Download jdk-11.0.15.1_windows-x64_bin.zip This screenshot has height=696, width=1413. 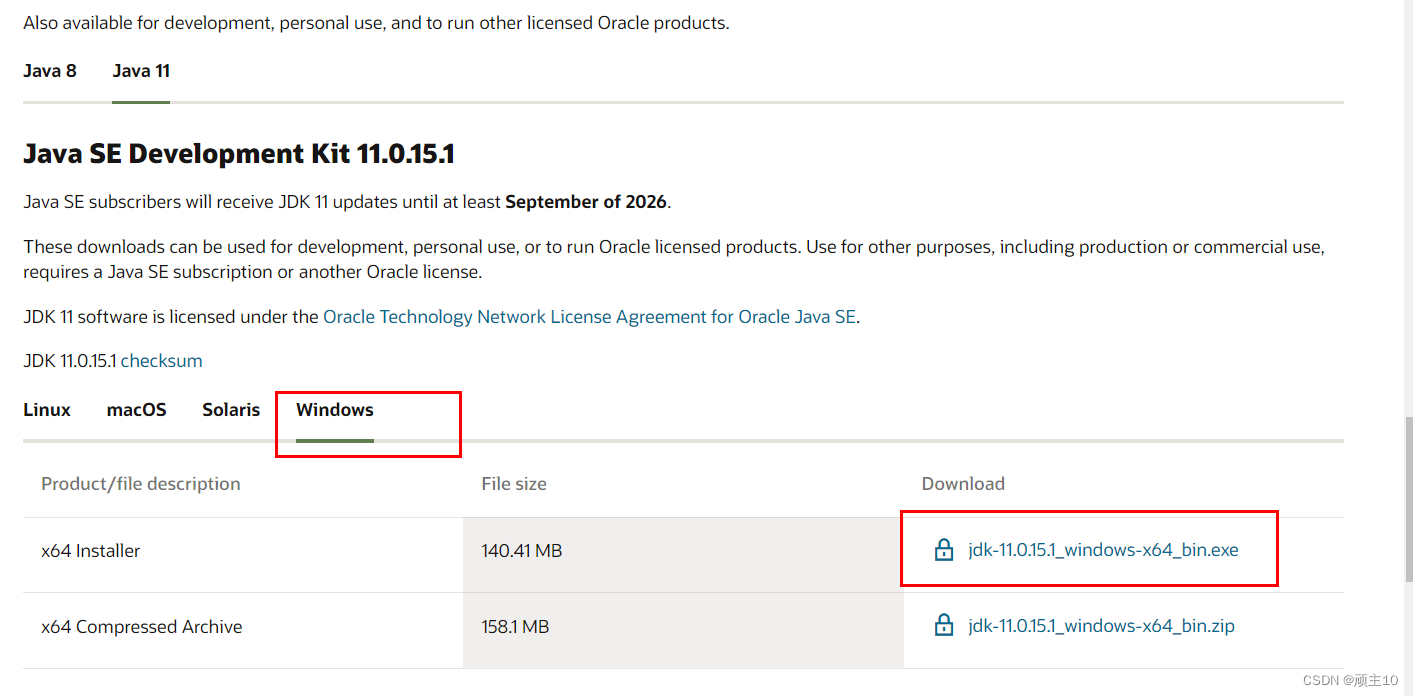[x=1100, y=624]
